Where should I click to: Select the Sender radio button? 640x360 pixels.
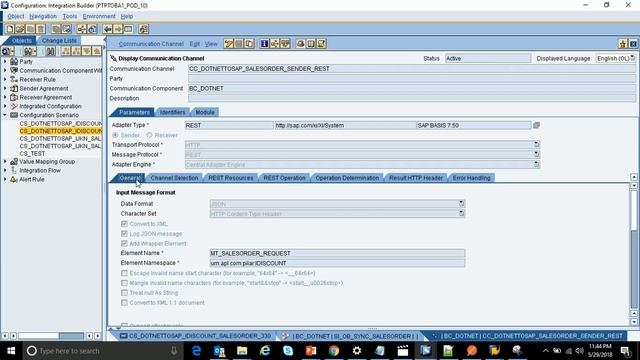(116, 135)
